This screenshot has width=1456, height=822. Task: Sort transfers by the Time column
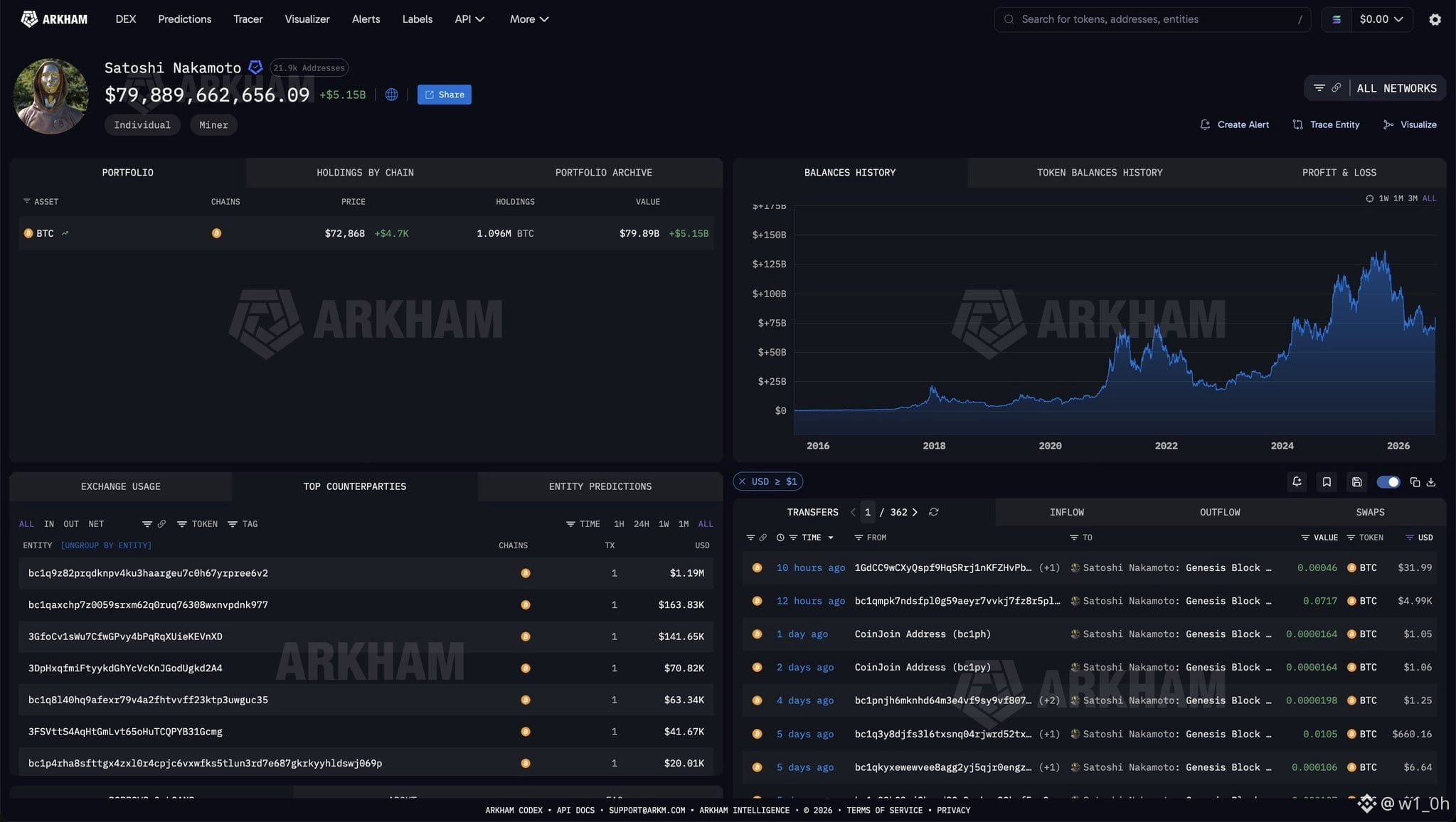click(811, 538)
